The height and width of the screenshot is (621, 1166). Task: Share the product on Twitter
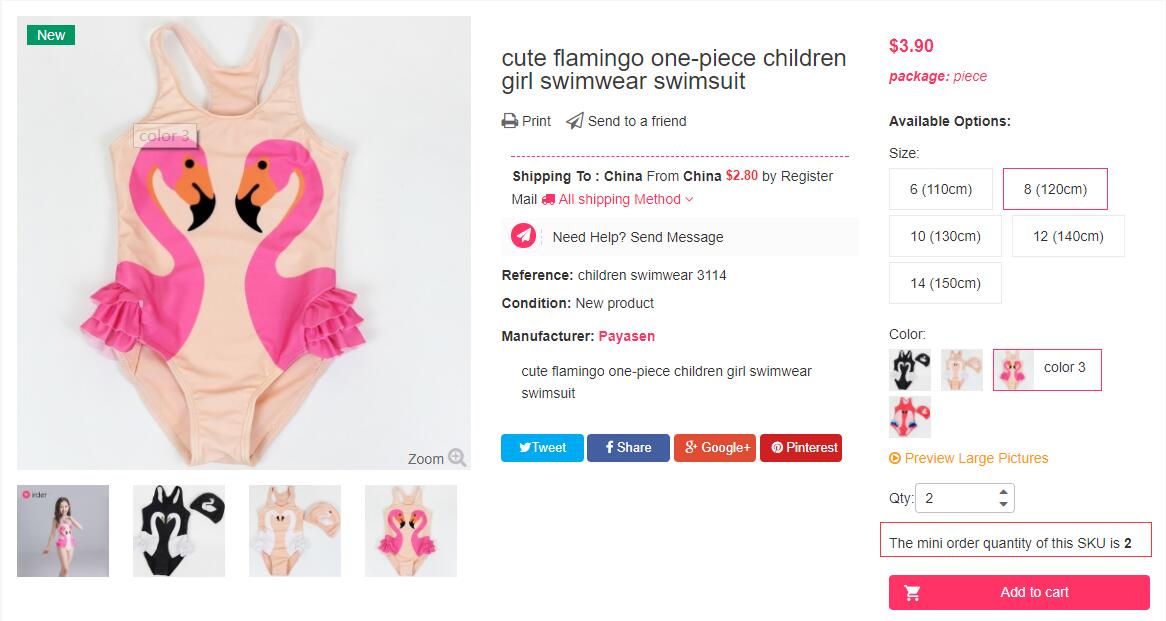tap(542, 448)
